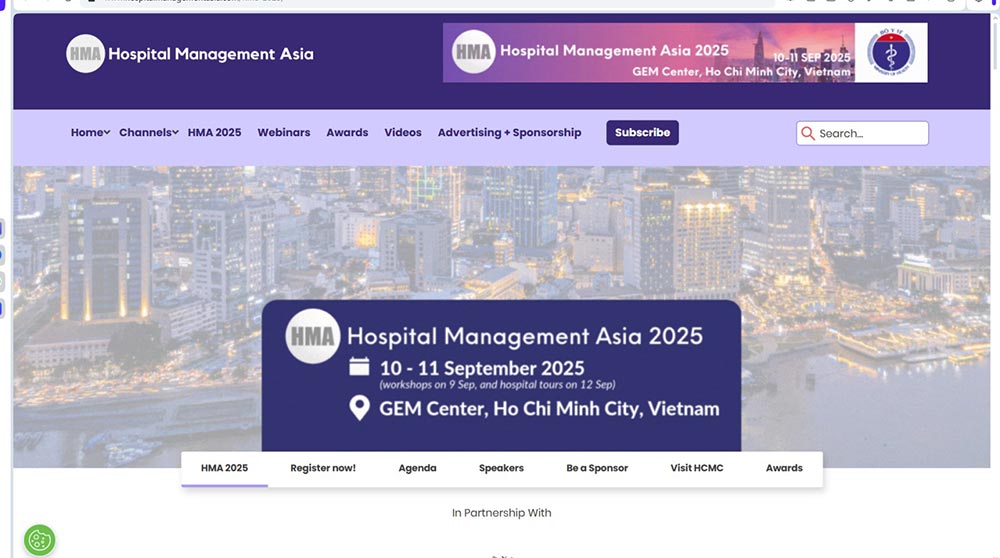Open the Videos page
The width and height of the screenshot is (1000, 558).
[x=402, y=133]
